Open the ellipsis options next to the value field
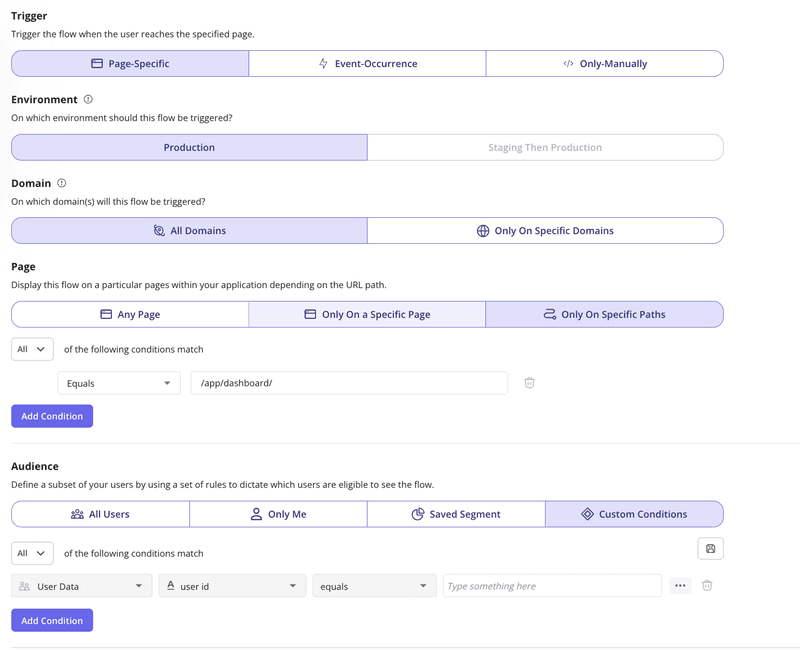Image resolution: width=800 pixels, height=650 pixels. pos(680,585)
